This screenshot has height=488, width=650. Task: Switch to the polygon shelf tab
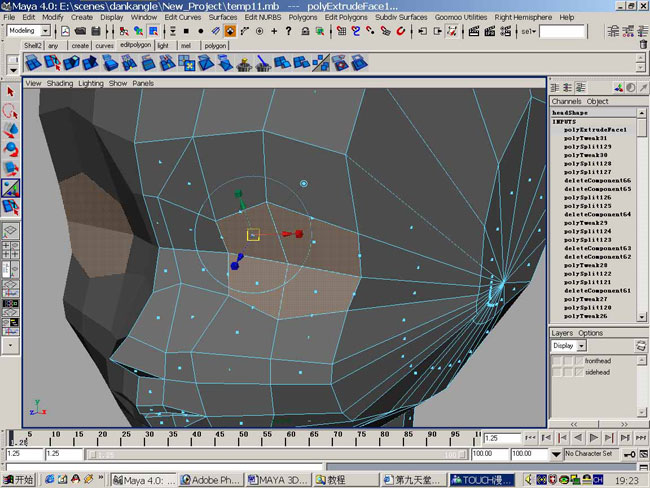[215, 46]
